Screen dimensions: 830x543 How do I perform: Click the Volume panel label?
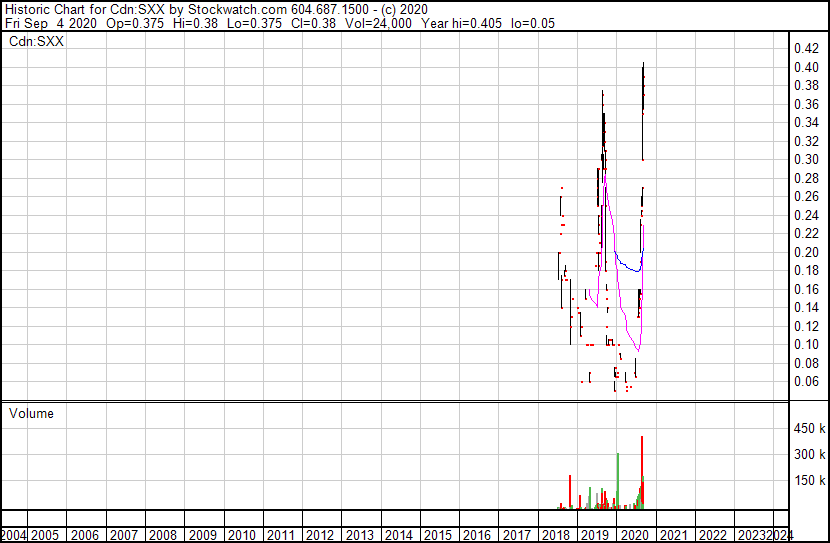click(x=31, y=413)
